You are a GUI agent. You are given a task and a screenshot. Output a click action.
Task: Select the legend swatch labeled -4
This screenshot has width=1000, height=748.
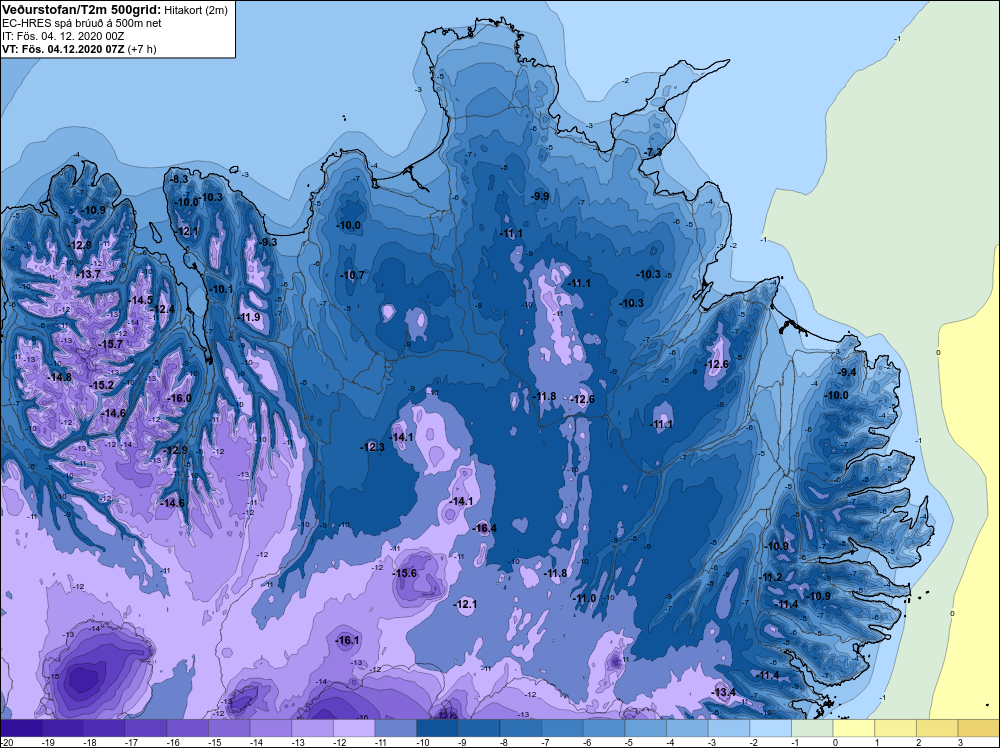pos(688,728)
